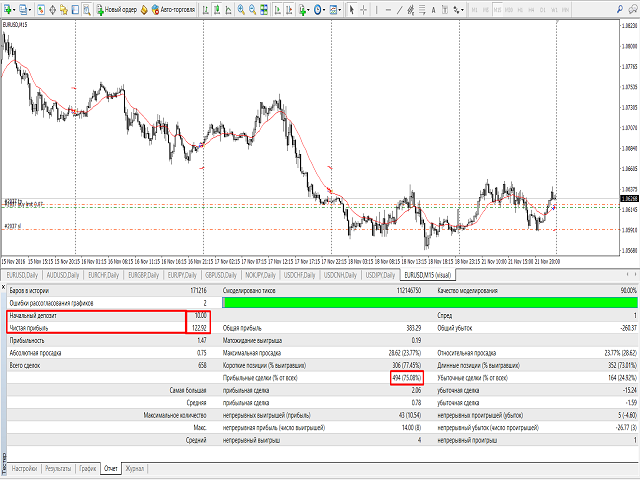
Task: Switch to the GBPUSD,Daily chart tab
Action: [x=221, y=275]
